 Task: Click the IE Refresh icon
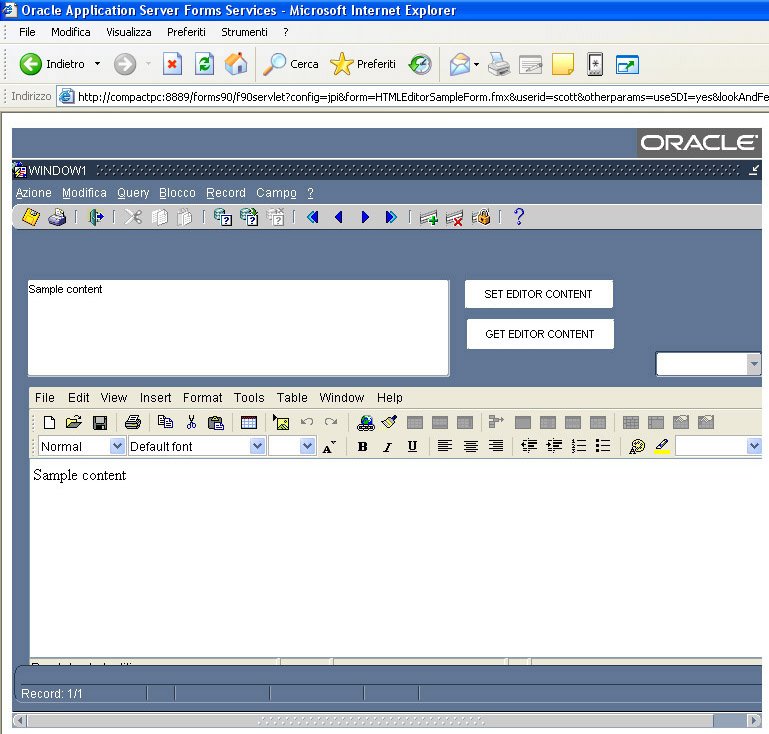[205, 64]
